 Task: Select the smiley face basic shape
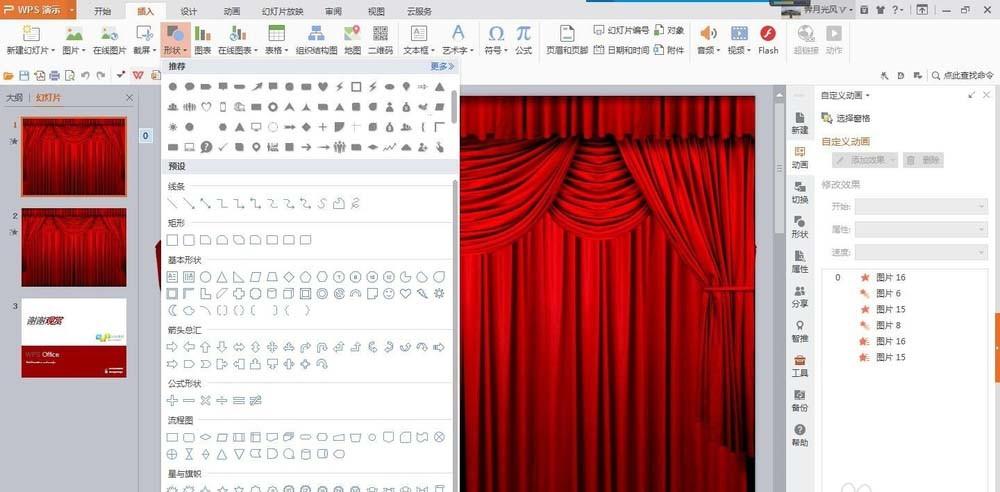pyautogui.click(x=389, y=294)
